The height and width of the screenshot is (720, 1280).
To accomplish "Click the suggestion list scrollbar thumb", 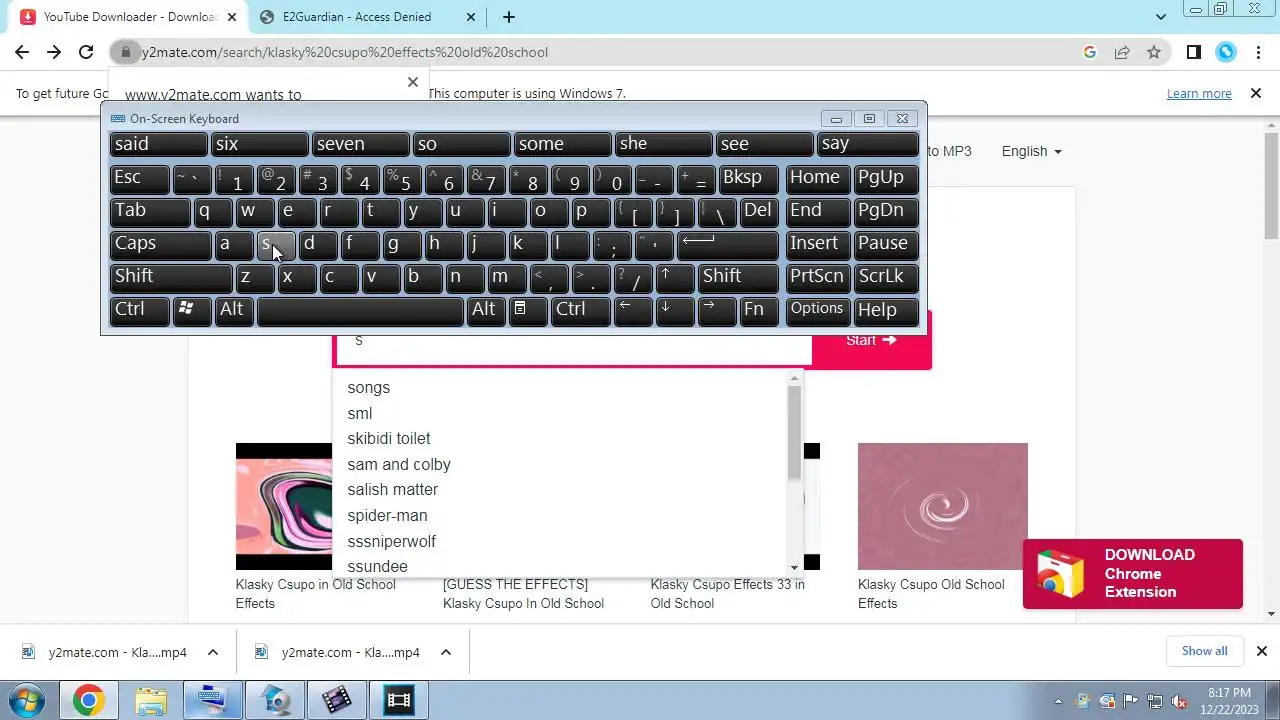I will point(795,432).
